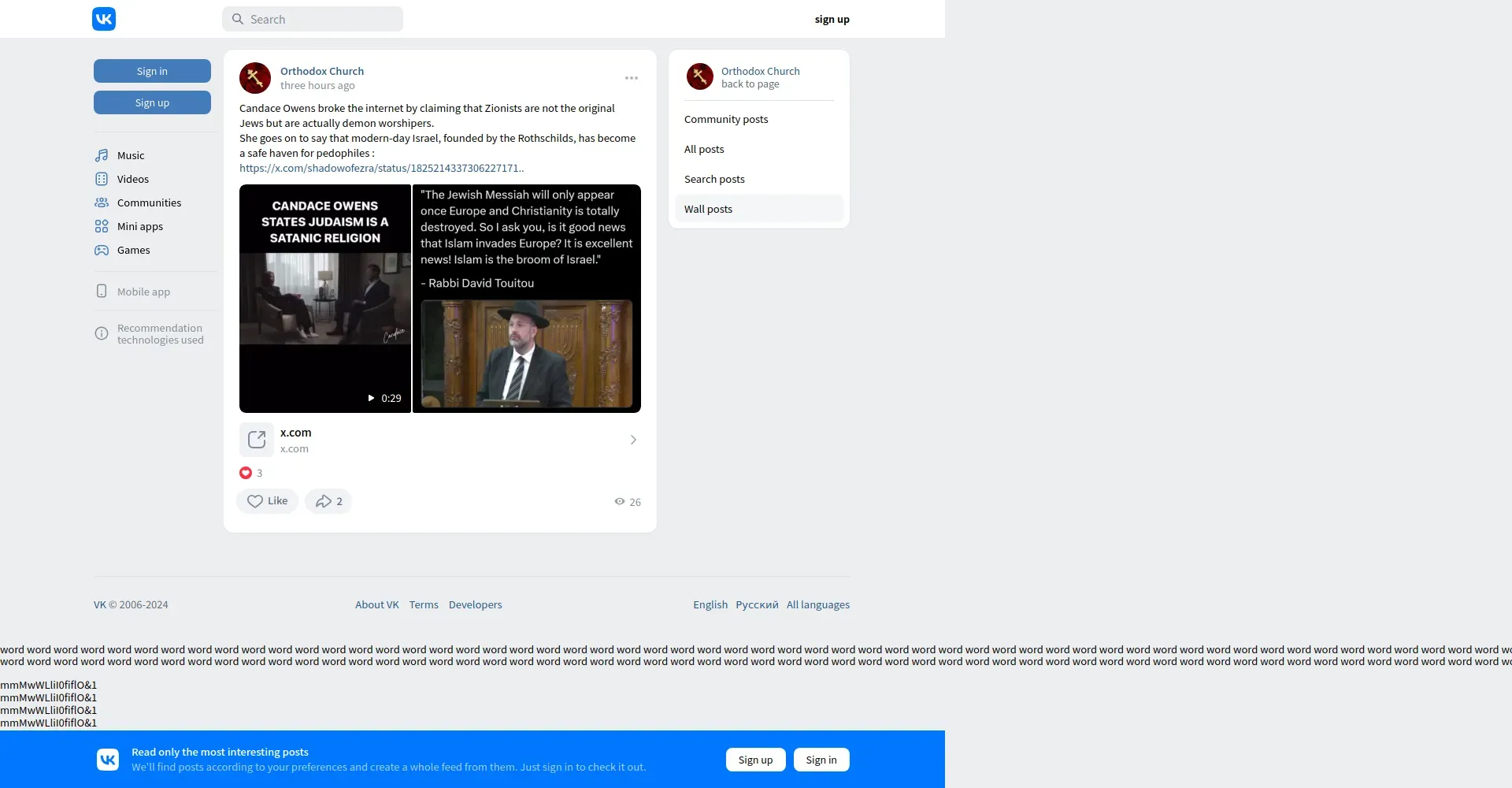Click the external link icon beside x.com
This screenshot has height=788, width=1512.
(x=257, y=440)
